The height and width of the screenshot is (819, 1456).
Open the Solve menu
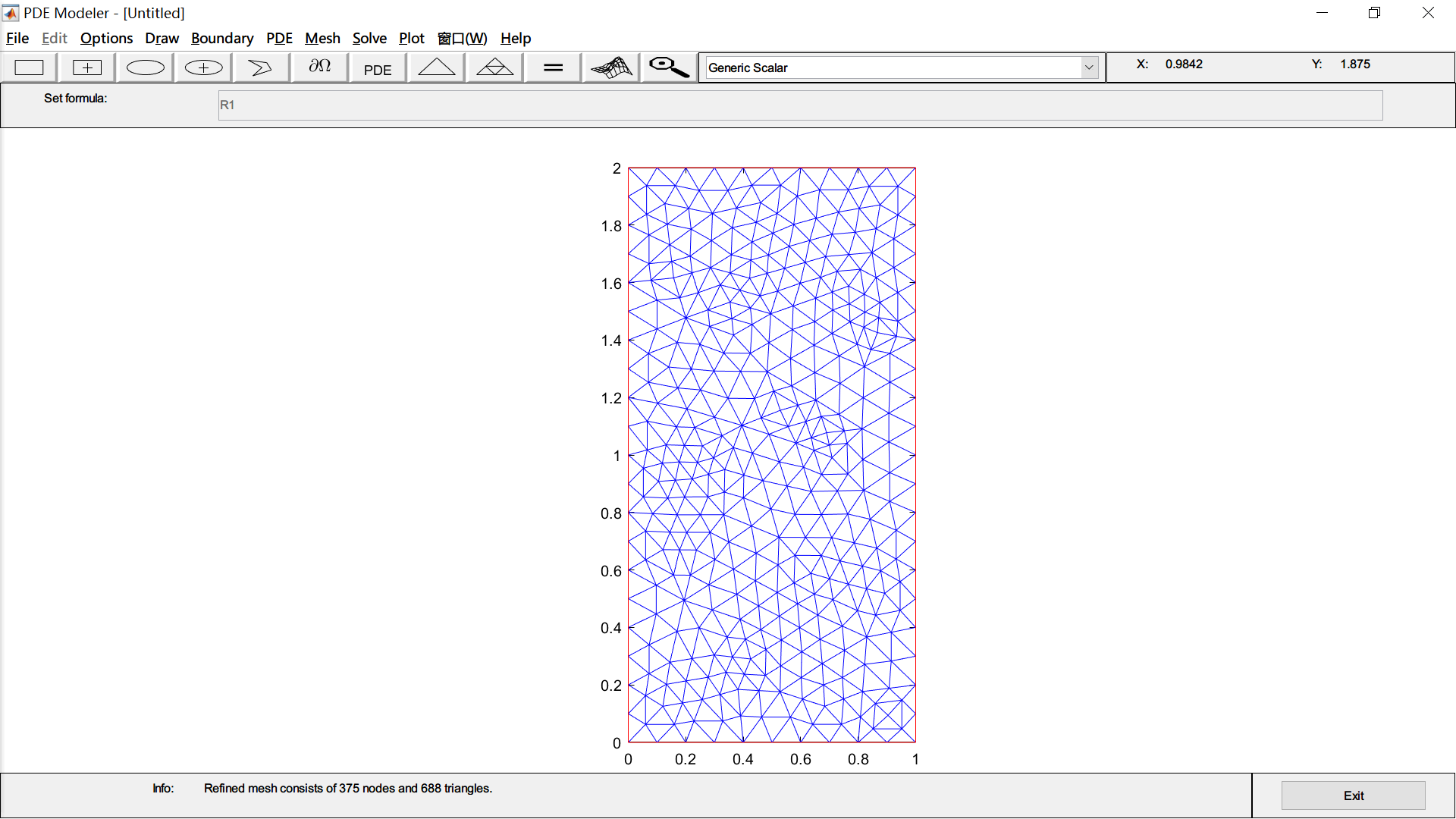[x=369, y=38]
